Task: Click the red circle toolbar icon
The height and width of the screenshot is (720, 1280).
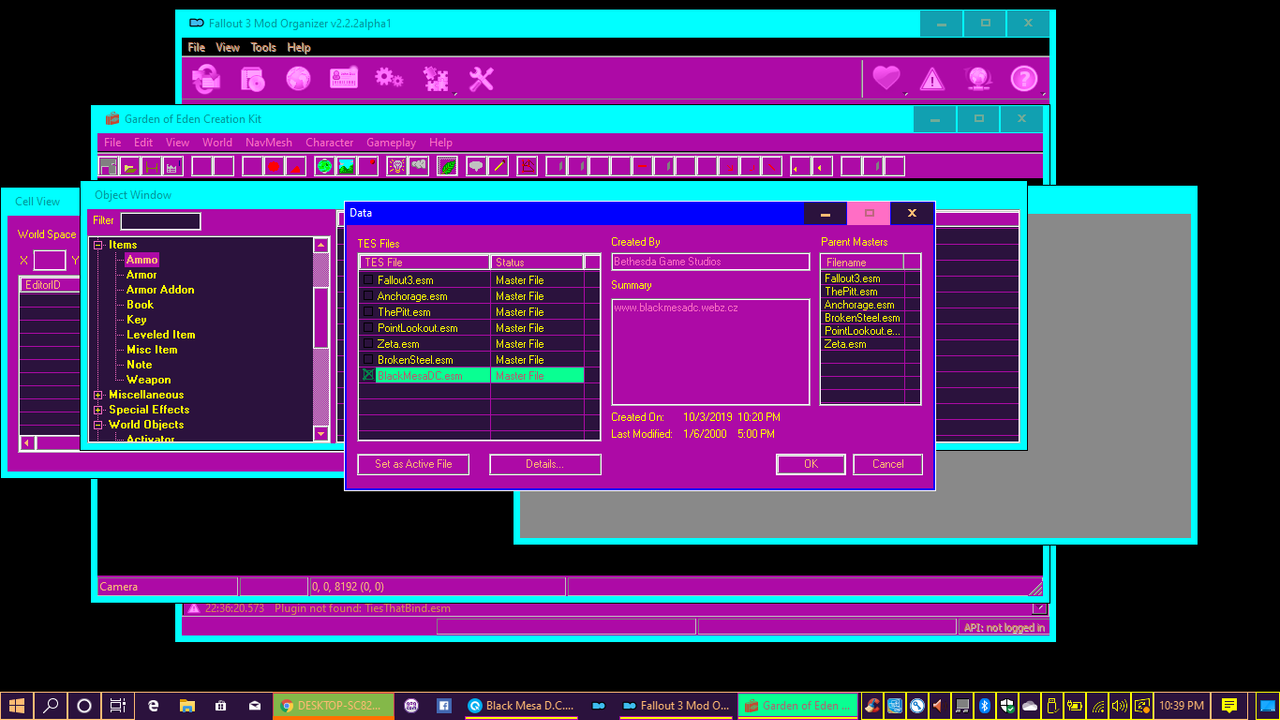Action: 273,166
